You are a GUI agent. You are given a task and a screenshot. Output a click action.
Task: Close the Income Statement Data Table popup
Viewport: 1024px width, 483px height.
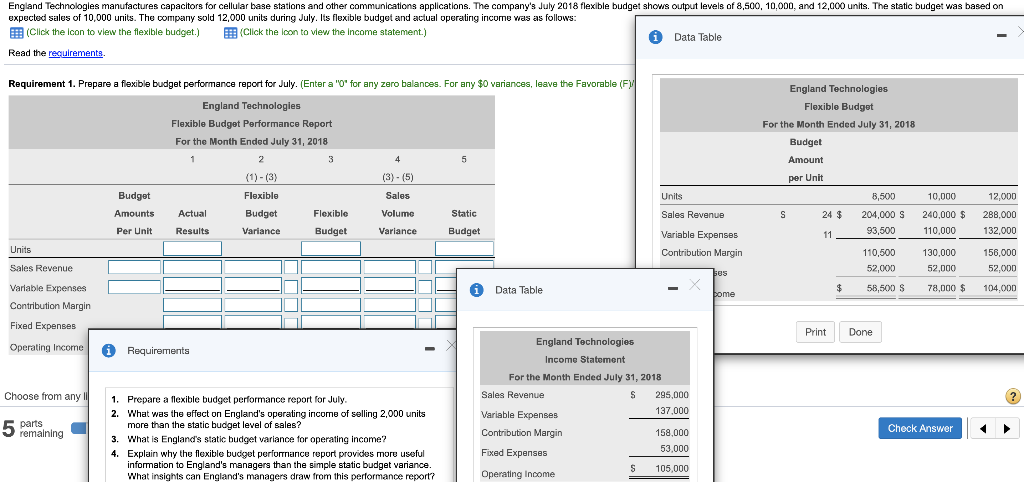point(694,285)
